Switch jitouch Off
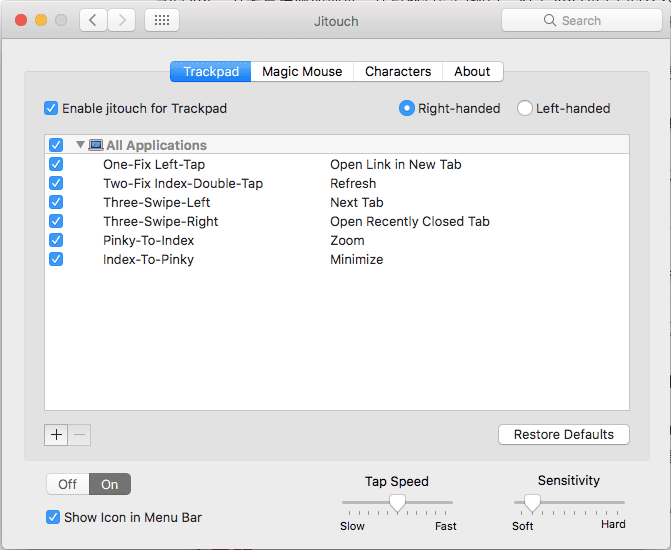 pyautogui.click(x=68, y=484)
